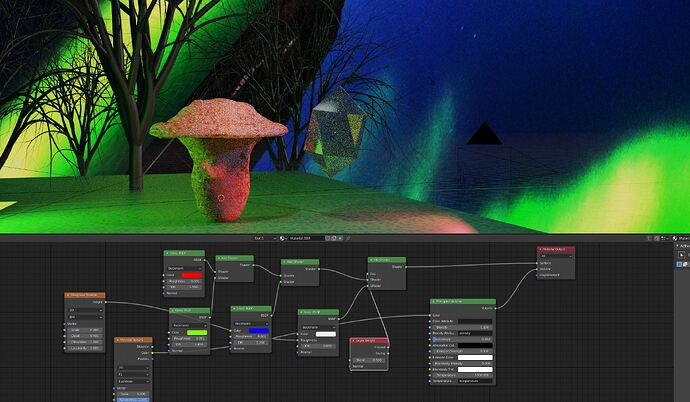
Task: Click the Blend value field on Layer Weight node
Action: point(369,360)
